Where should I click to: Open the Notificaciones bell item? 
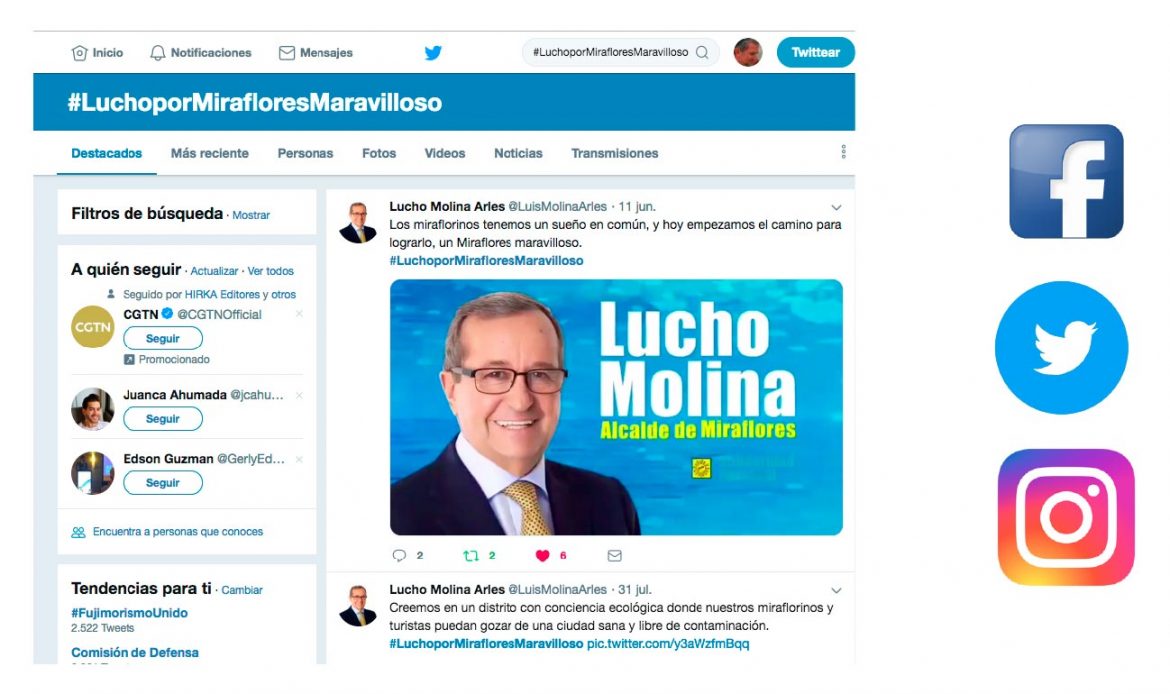pos(201,53)
